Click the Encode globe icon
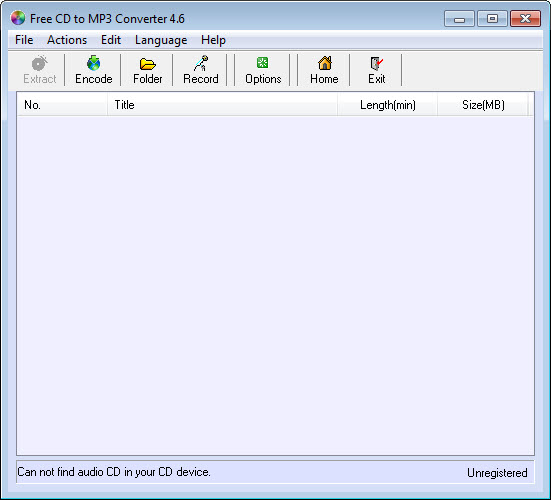This screenshot has height=500, width=551. click(93, 63)
